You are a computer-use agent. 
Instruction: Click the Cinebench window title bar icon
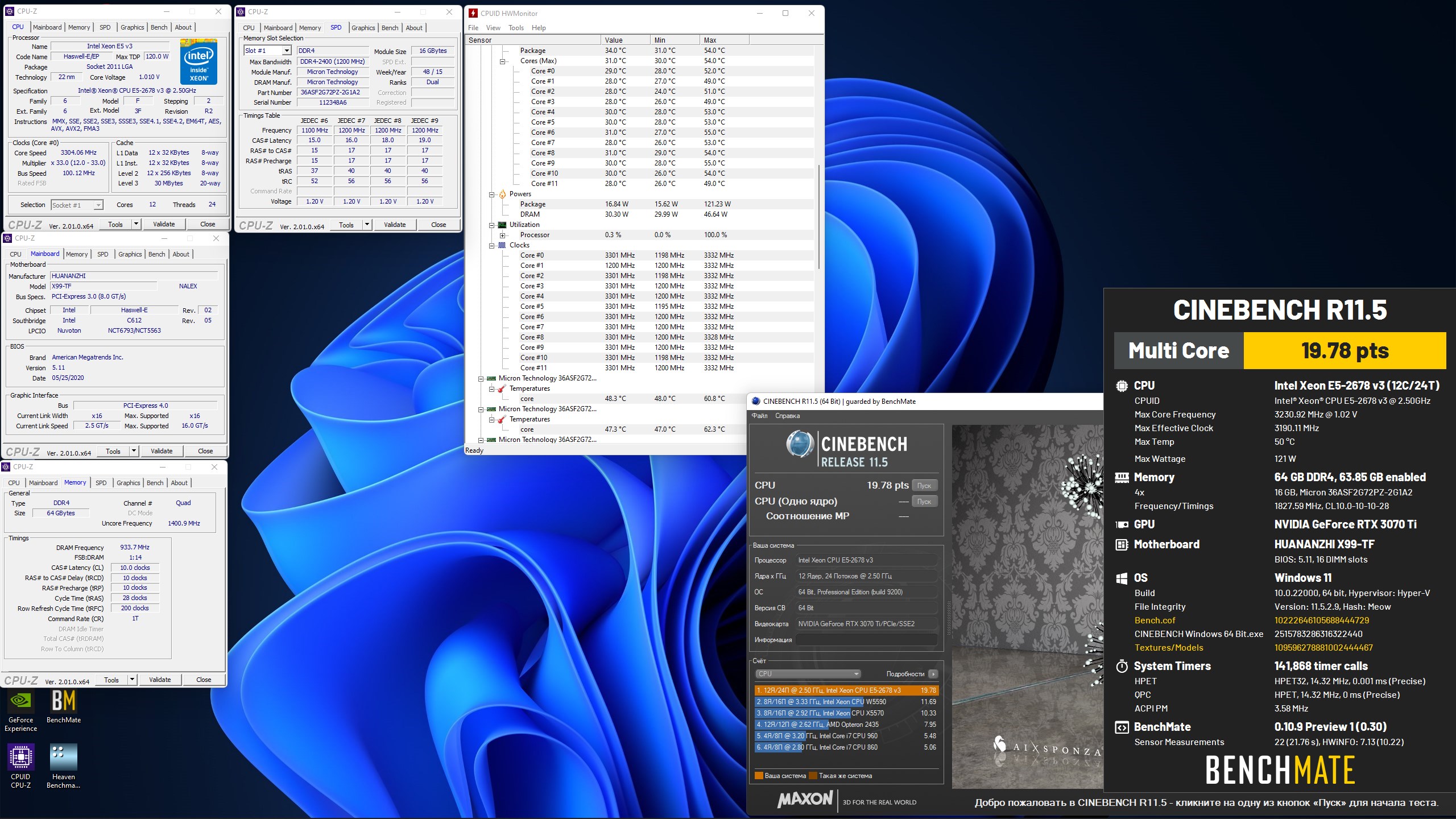756,401
